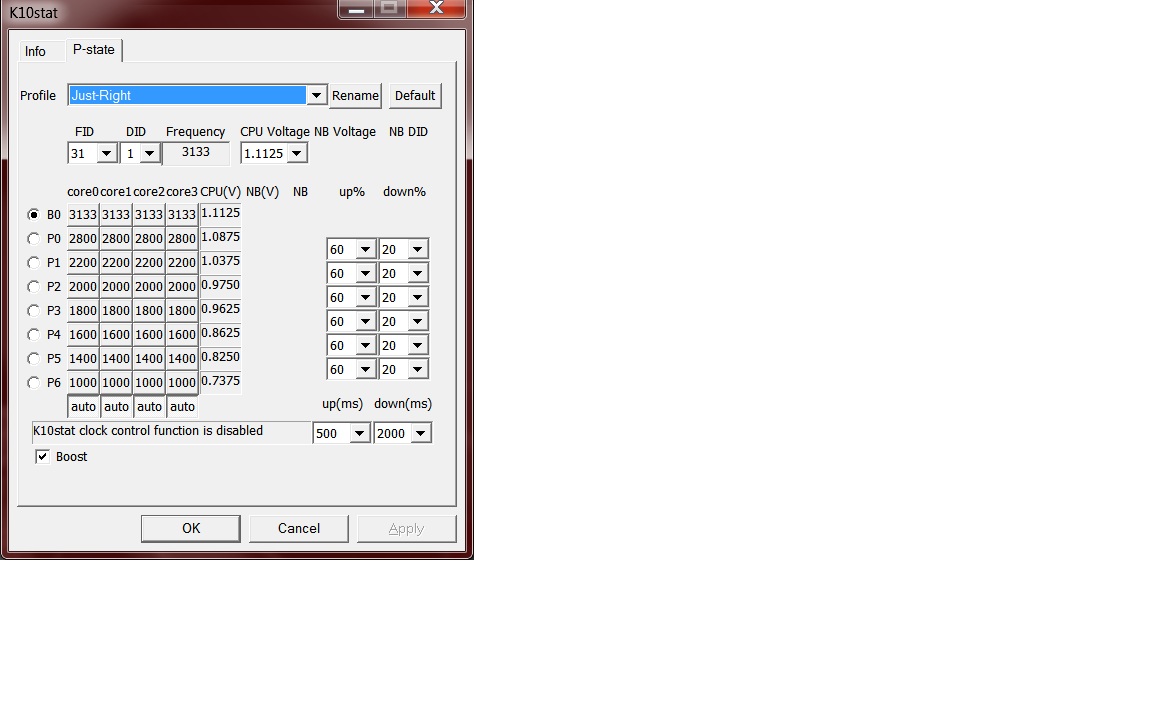
Task: Click the Rename profile button
Action: pos(356,96)
